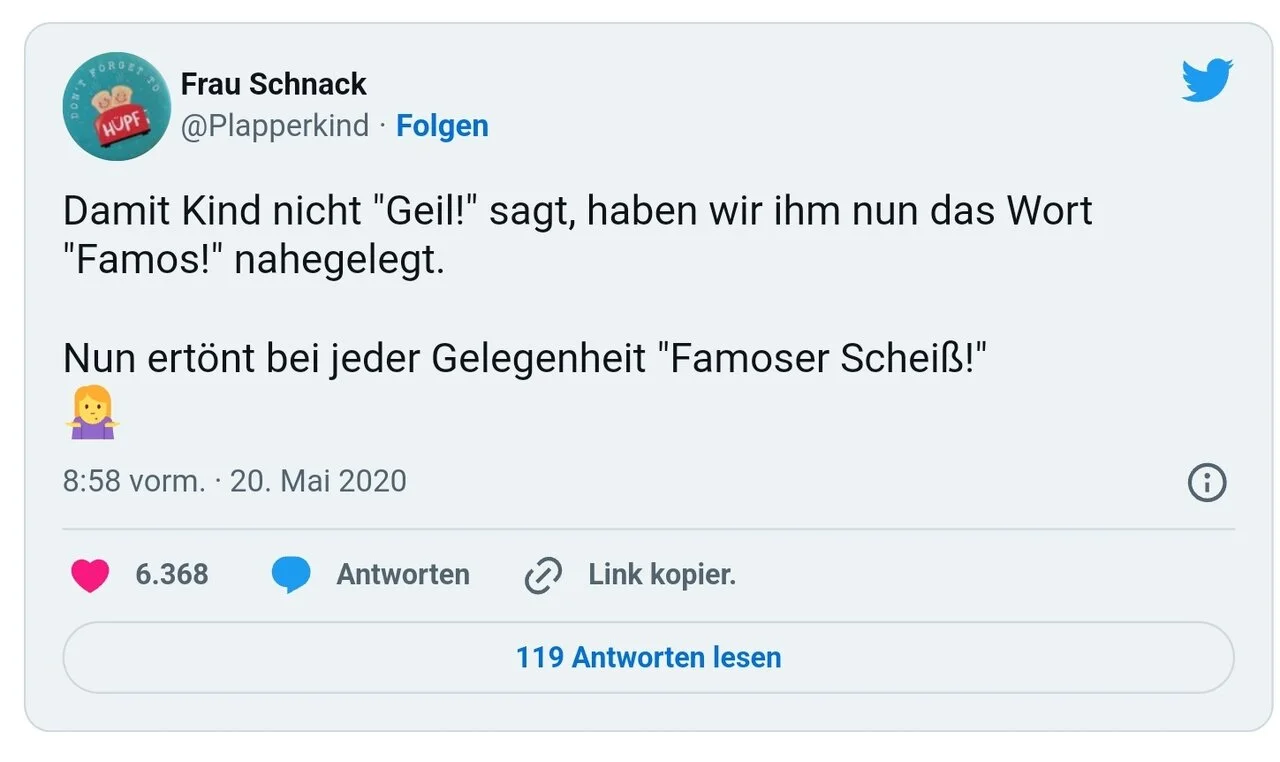This screenshot has width=1280, height=762.
Task: Click the date 20. Mai 2020
Action: [x=318, y=481]
